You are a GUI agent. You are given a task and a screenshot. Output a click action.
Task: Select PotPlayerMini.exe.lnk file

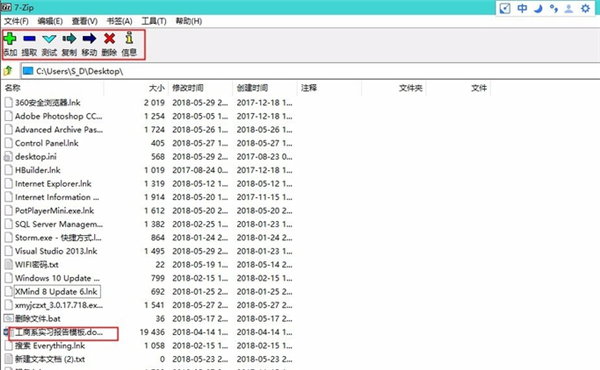click(54, 210)
